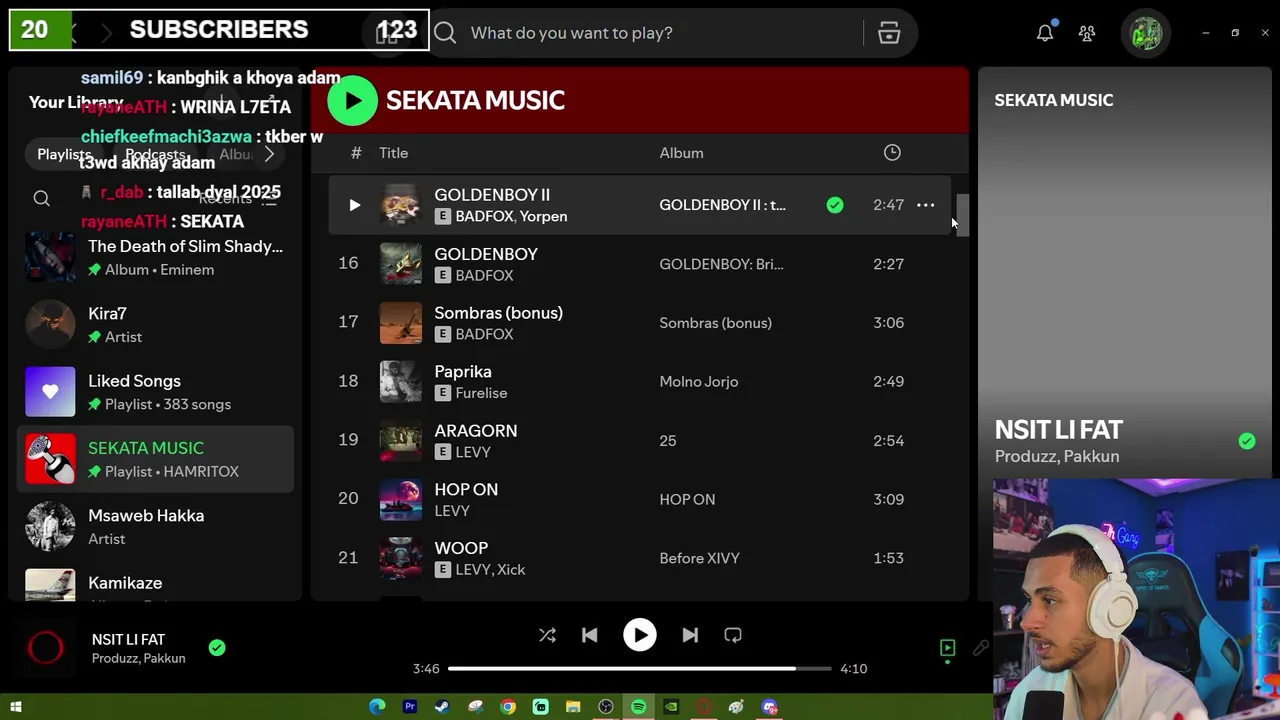Toggle the saved checkmark for GOLDENBOY II

[835, 205]
